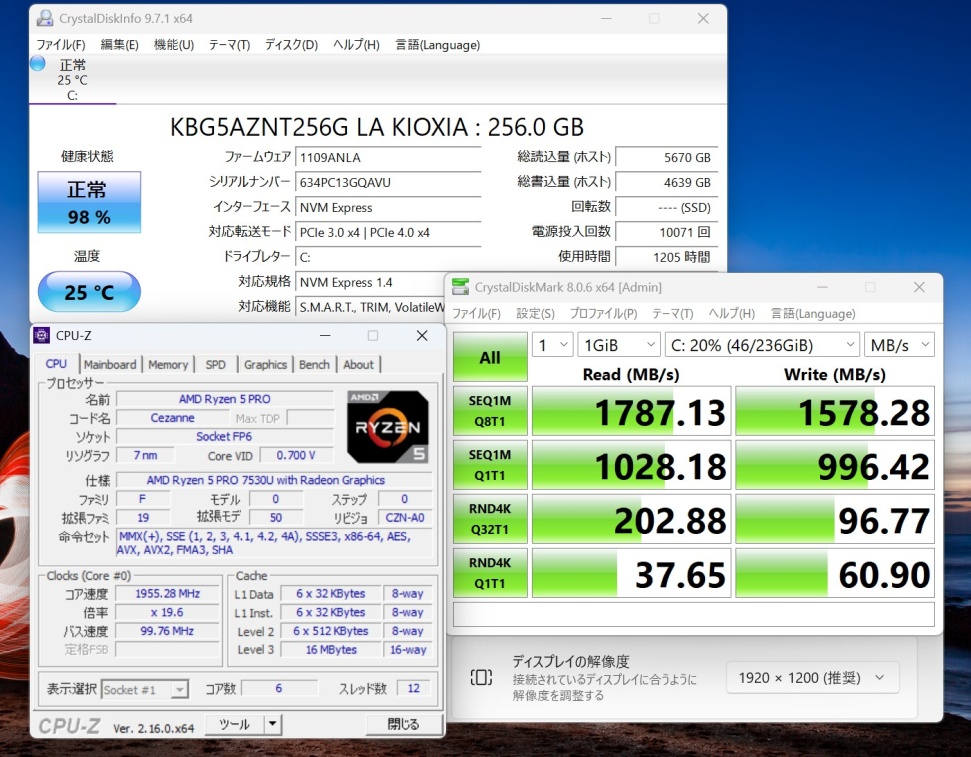Click the AMD Ryzen 5 logo image
Screen dimensions: 971x757
pos(388,427)
